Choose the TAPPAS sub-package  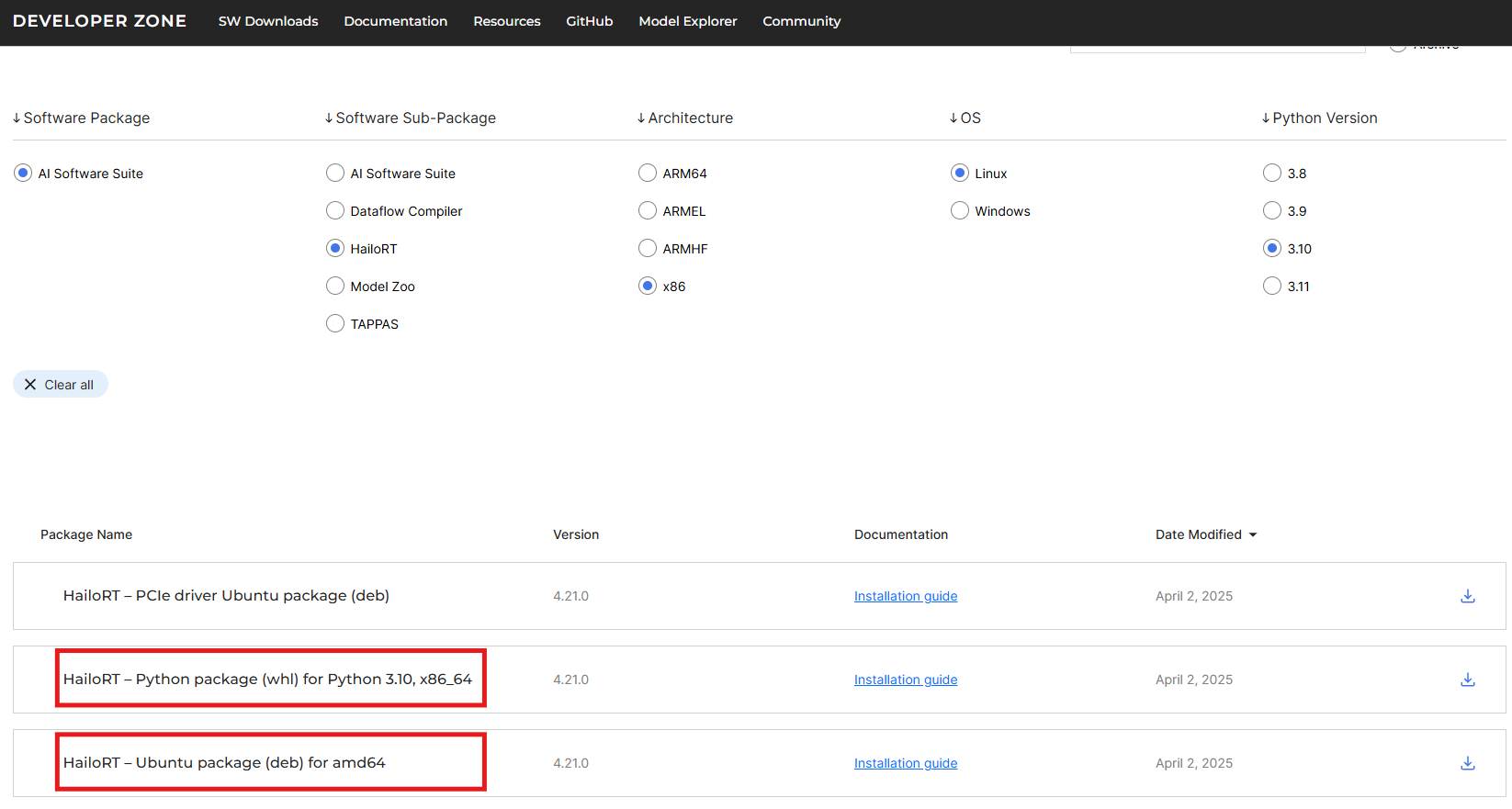click(x=335, y=324)
